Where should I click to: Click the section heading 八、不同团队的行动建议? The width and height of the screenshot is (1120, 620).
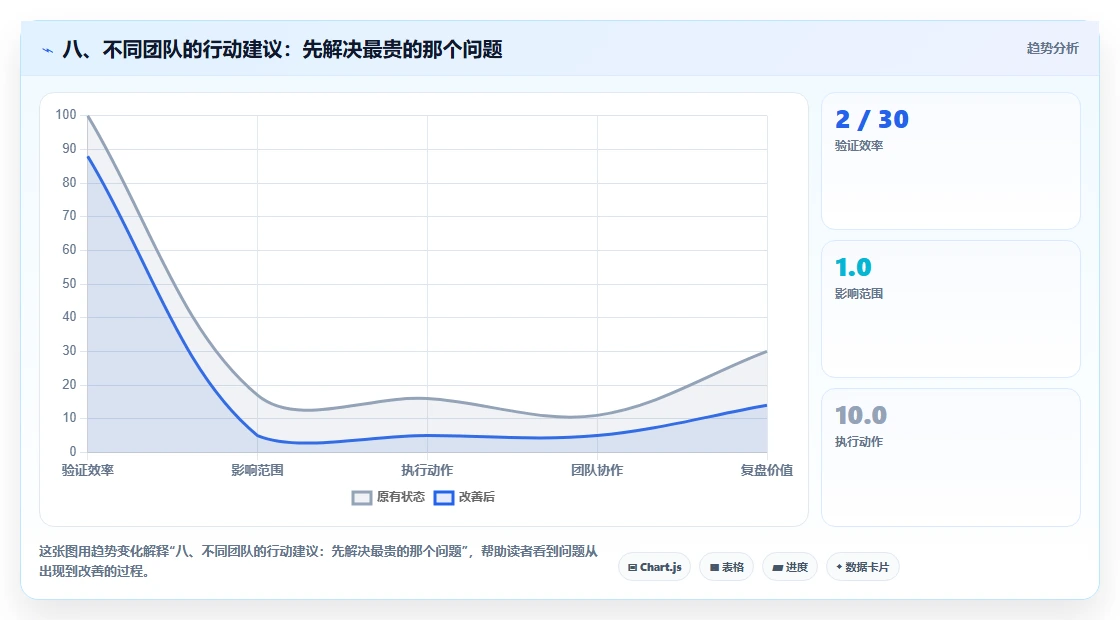point(282,50)
